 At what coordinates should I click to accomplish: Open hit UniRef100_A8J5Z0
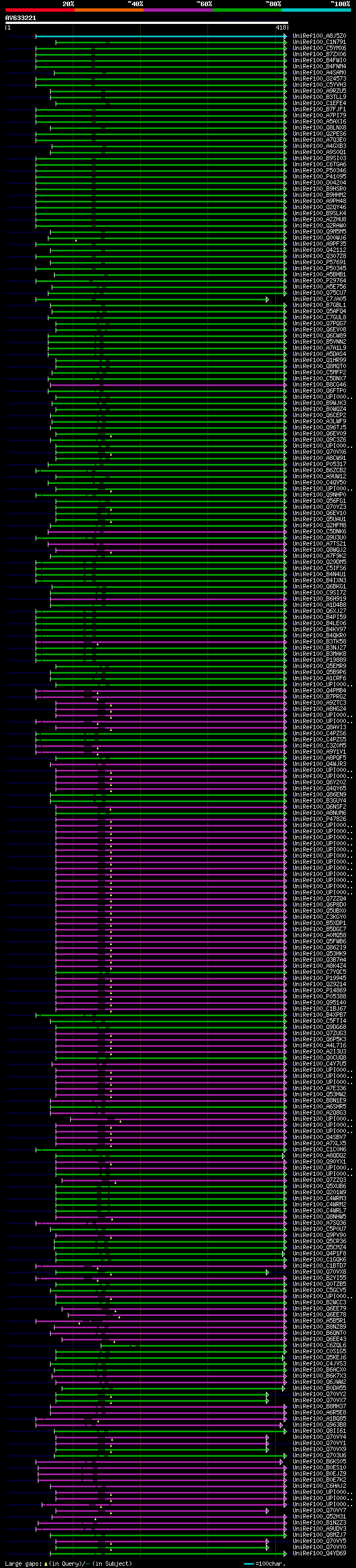point(319,36)
